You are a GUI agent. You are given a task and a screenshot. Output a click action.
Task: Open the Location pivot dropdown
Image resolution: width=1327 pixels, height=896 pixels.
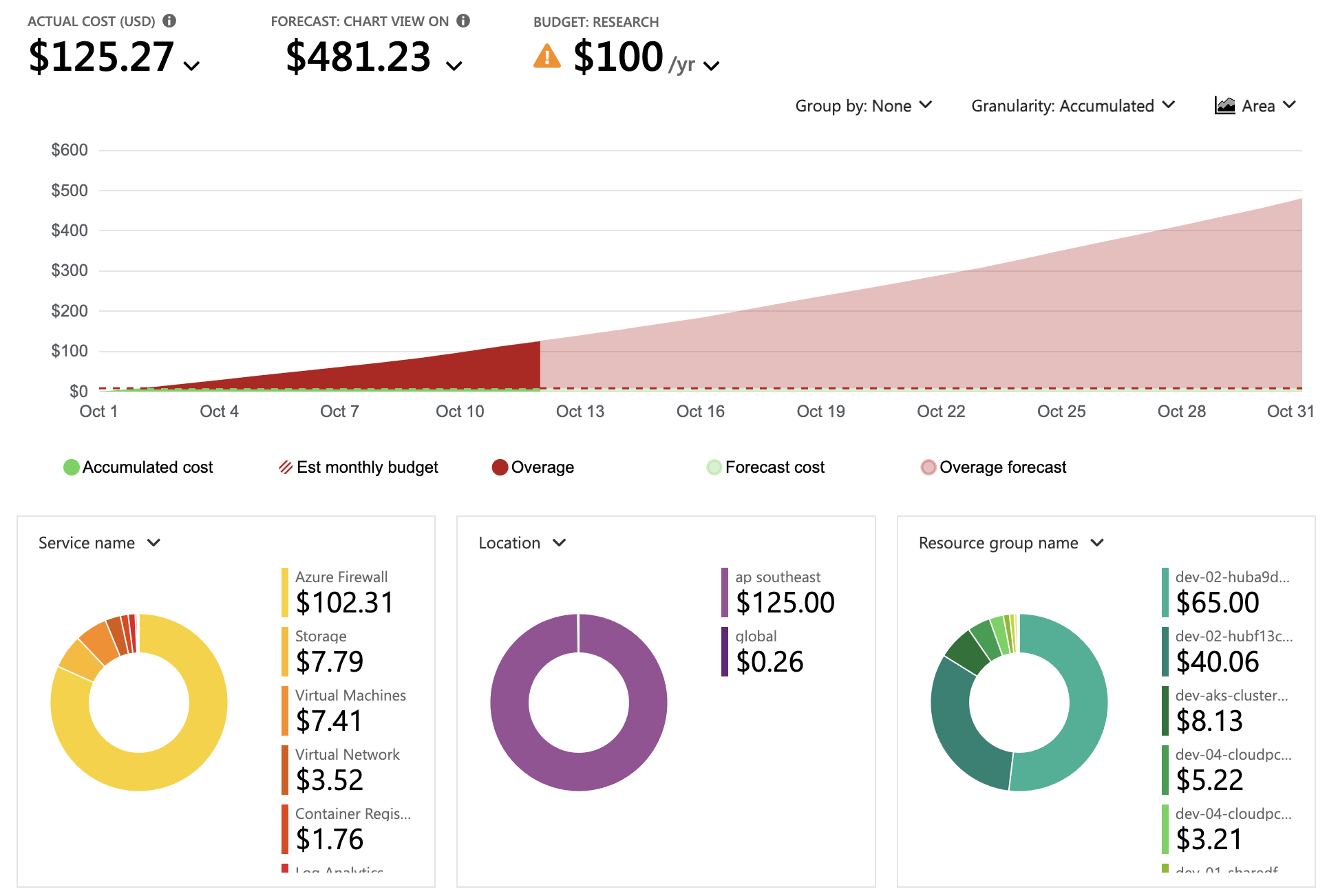click(x=522, y=543)
